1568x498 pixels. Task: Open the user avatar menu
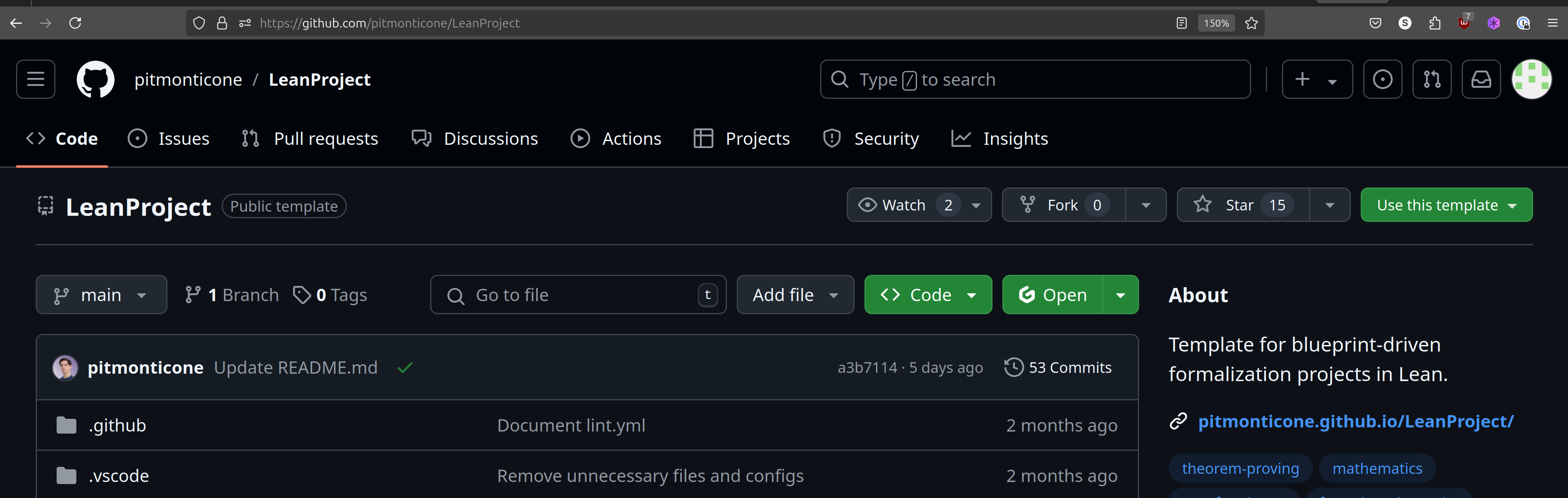coord(1531,79)
